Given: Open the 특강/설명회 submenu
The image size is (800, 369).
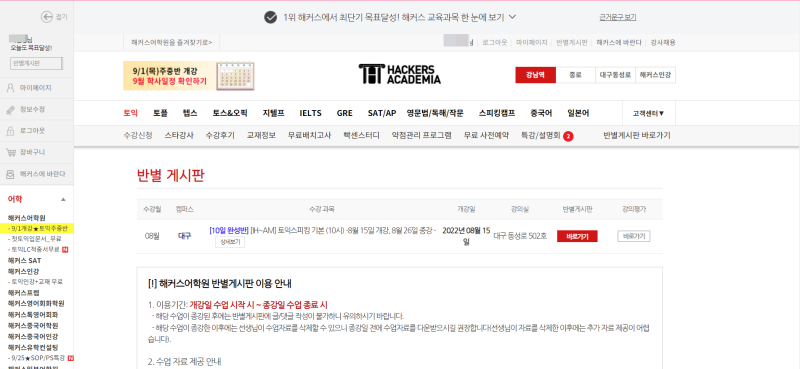Looking at the screenshot, I should pos(540,136).
